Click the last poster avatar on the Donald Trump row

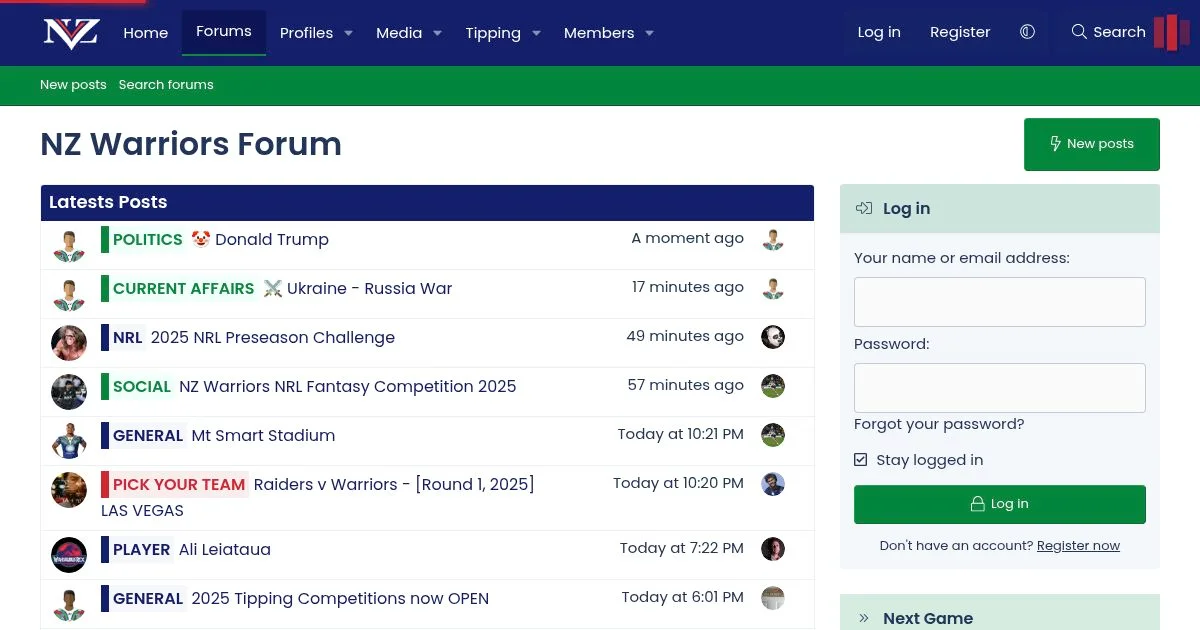coord(772,239)
